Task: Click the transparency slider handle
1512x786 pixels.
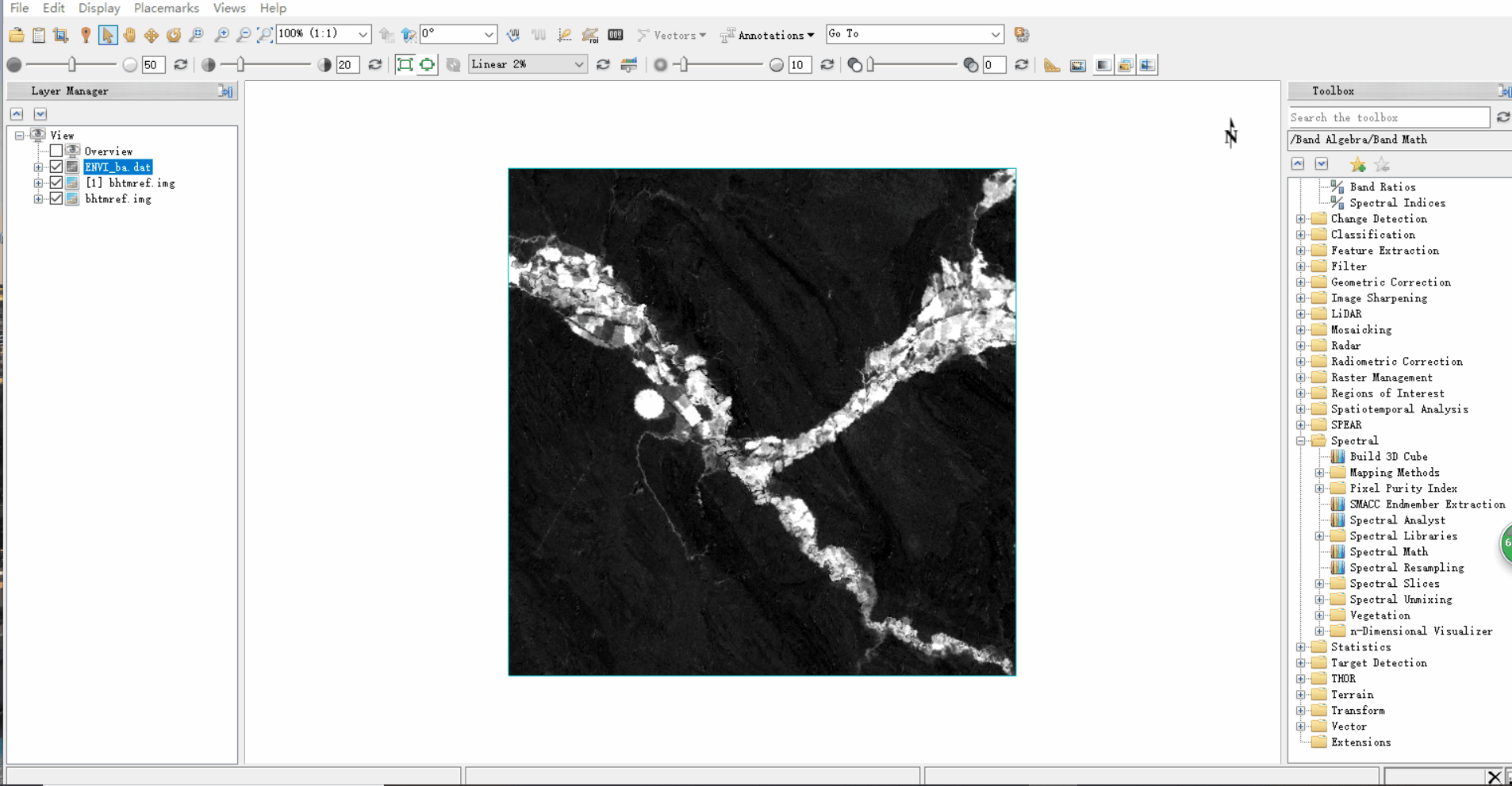Action: pos(870,65)
